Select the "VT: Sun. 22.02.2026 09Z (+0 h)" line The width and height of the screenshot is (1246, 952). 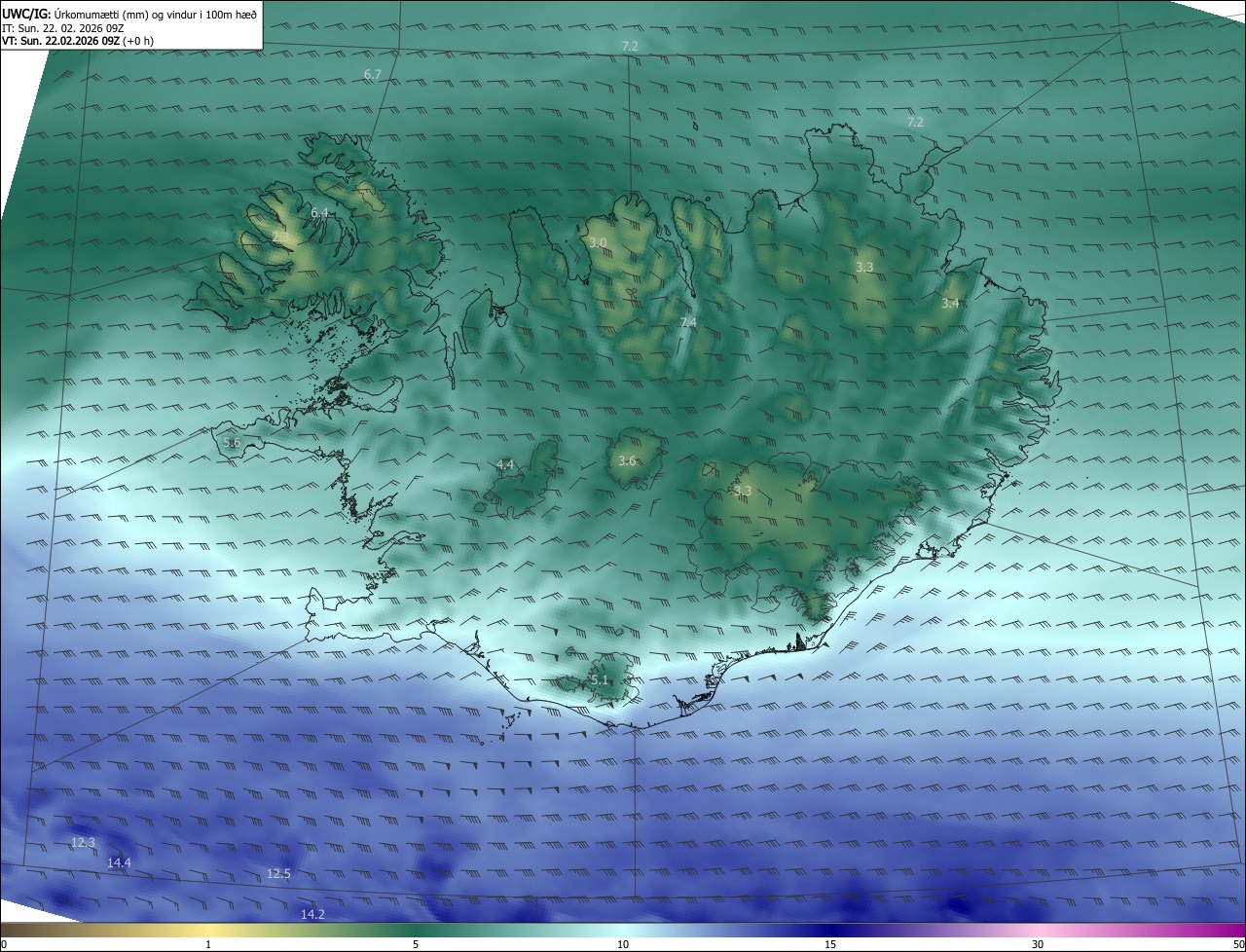pyautogui.click(x=78, y=41)
